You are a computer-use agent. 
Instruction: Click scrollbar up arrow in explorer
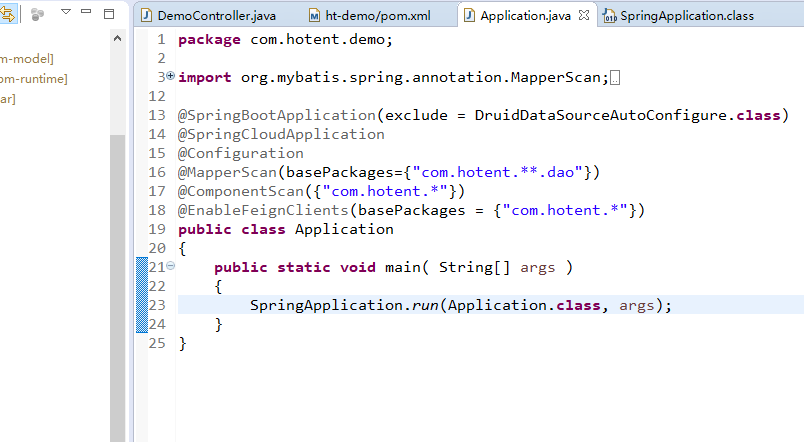tap(117, 38)
